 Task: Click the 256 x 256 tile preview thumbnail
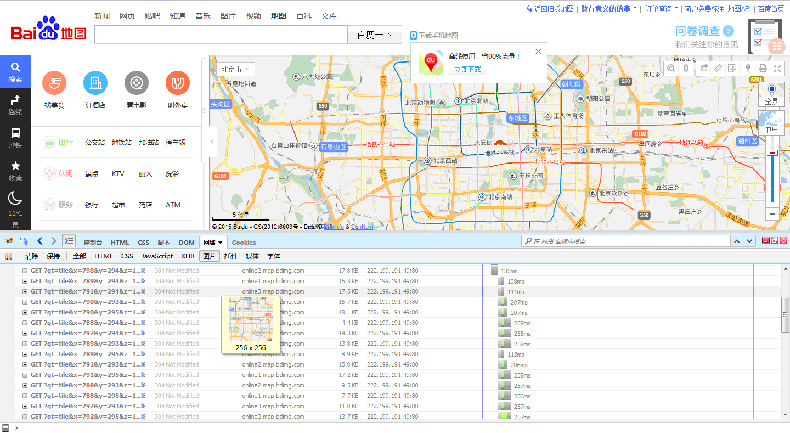pos(250,320)
